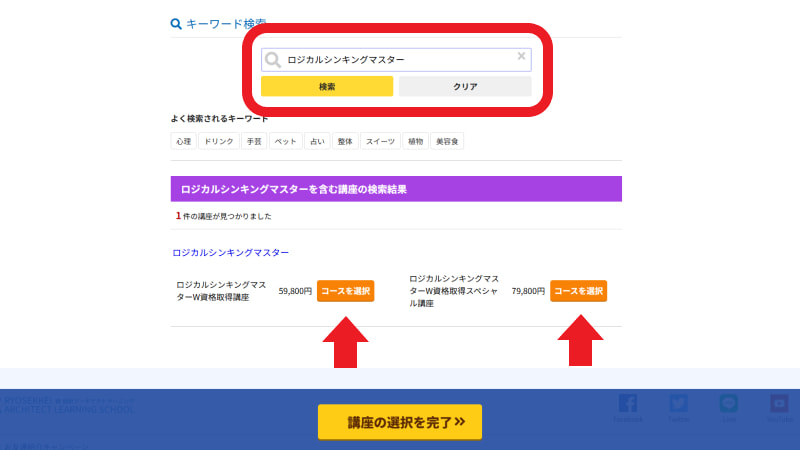Choose course button for 59,800円 W資格取得講座
The height and width of the screenshot is (450, 800).
click(x=345, y=291)
